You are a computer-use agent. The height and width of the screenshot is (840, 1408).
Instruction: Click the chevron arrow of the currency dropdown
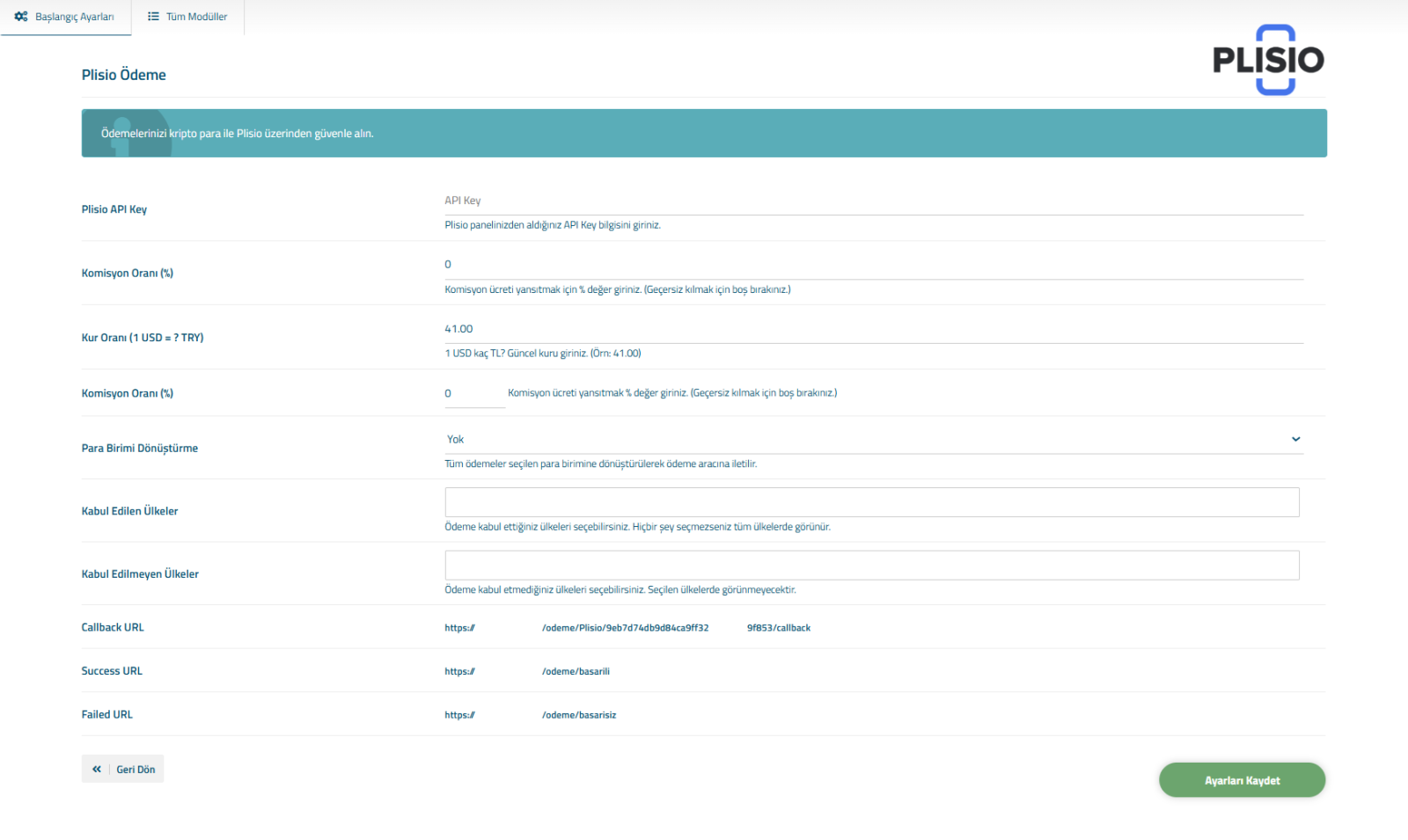pos(1295,439)
